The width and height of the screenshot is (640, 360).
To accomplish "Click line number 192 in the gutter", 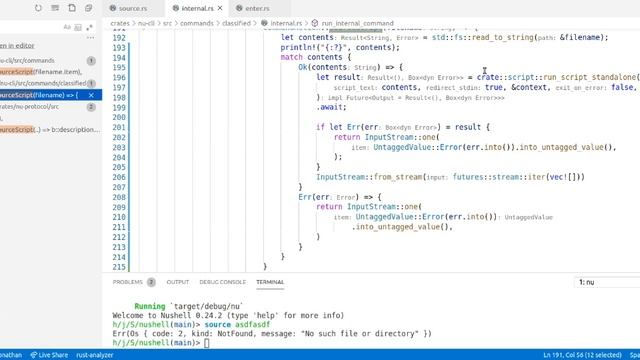I will (119, 38).
